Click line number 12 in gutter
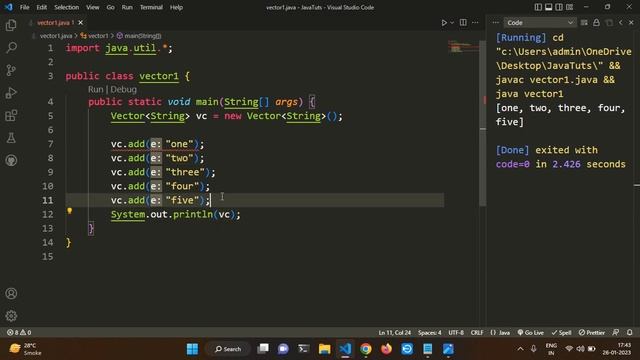Screen dimensions: 640x360 [48, 214]
